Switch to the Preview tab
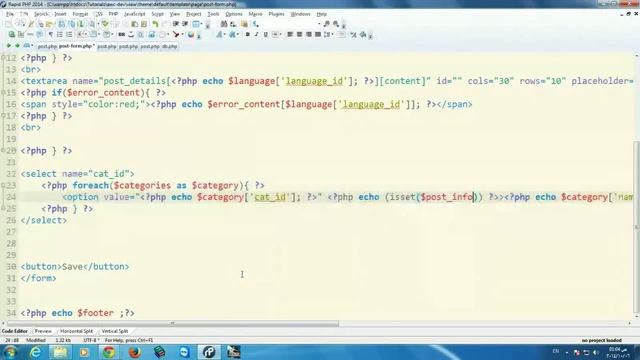This screenshot has width=640, height=360. tap(43, 331)
